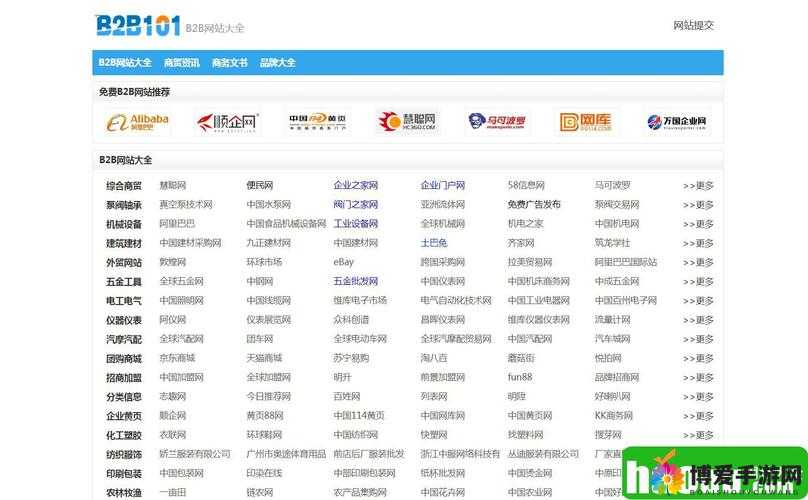This screenshot has height=500, width=808.
Task: Go to the 商务文书 navigation tab
Action: [229, 63]
